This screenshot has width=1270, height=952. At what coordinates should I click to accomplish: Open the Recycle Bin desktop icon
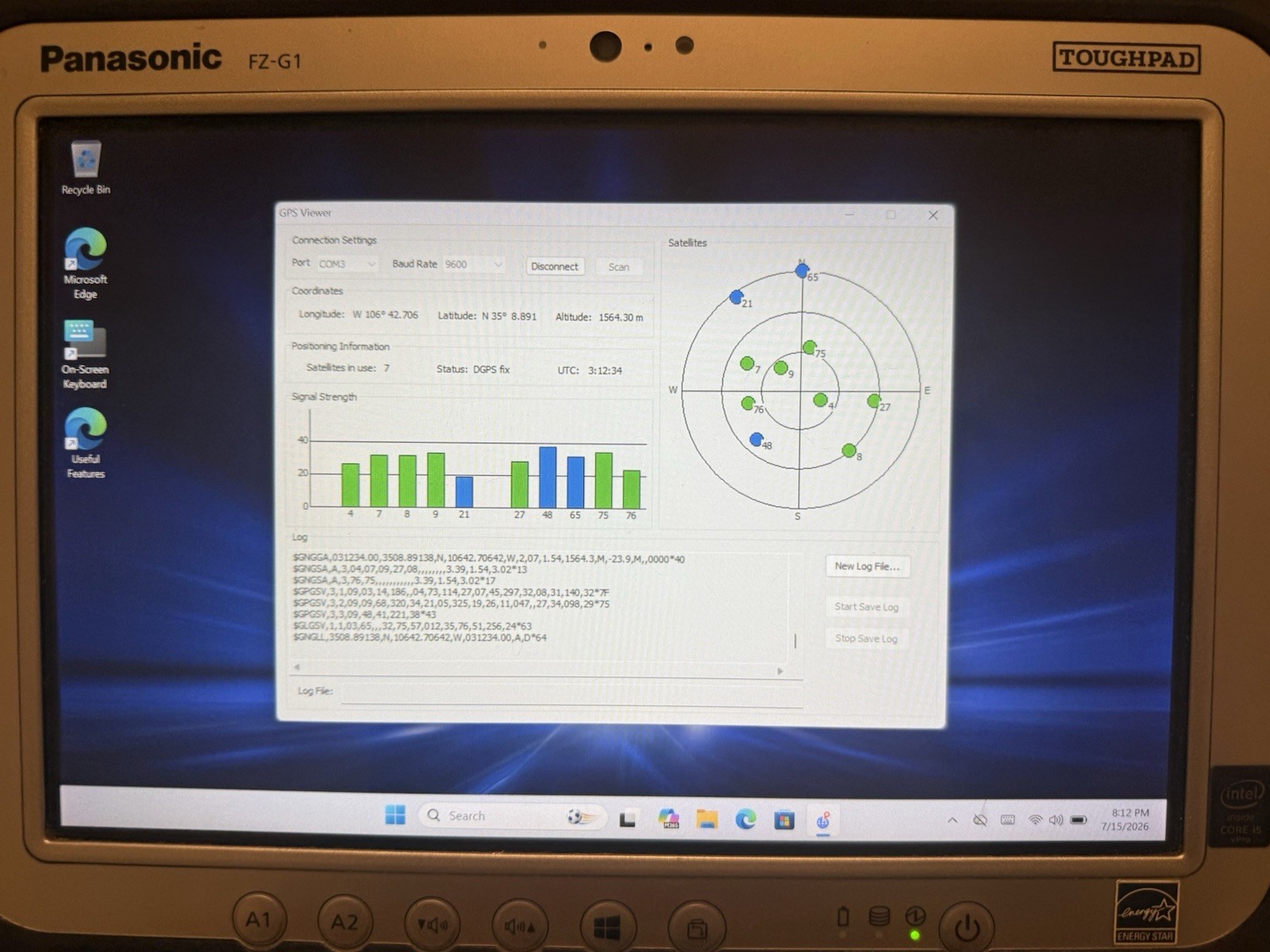pos(86,168)
